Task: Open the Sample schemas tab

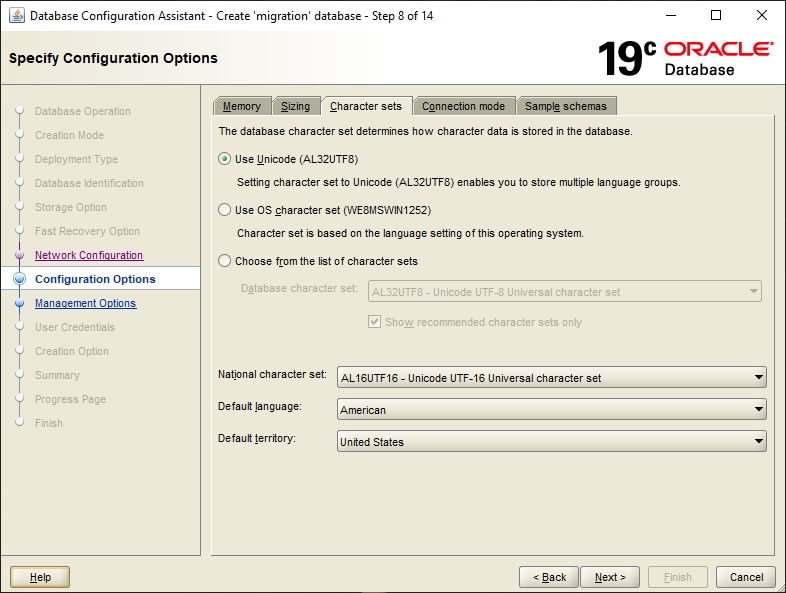Action: (566, 106)
